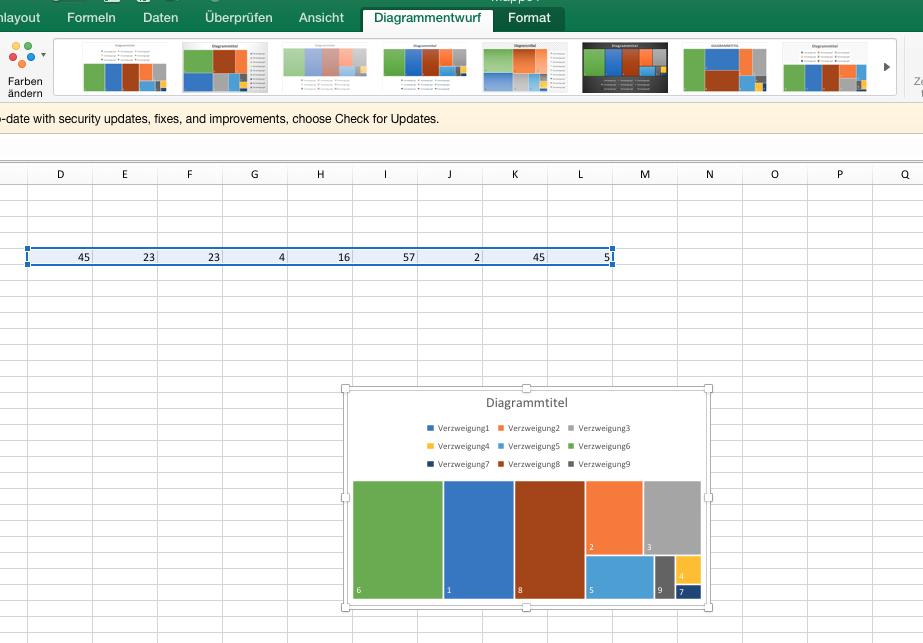
Task: Click the cell containing value 57
Action: pos(385,256)
